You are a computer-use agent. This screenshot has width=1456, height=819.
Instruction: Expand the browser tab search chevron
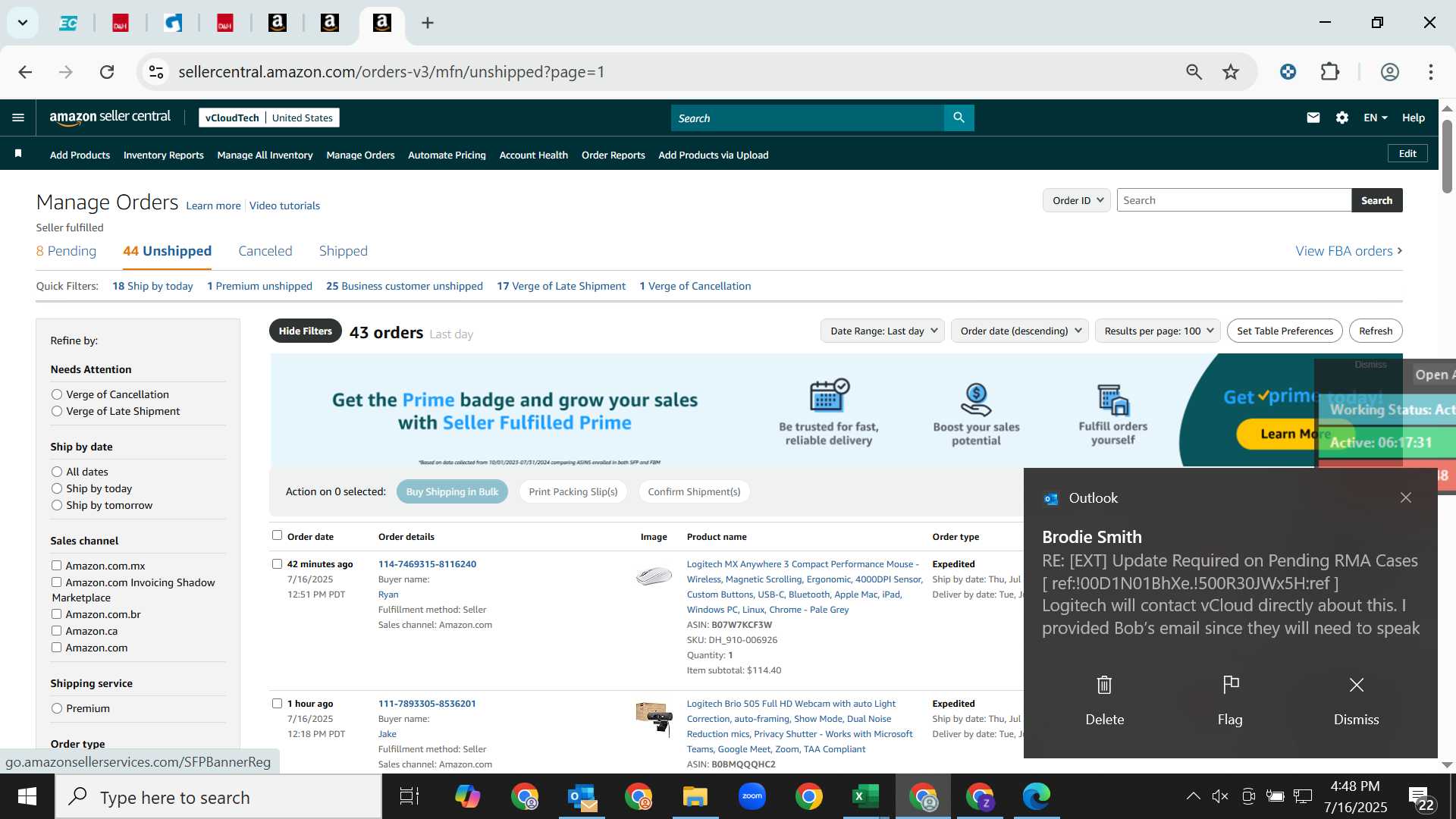tap(23, 23)
